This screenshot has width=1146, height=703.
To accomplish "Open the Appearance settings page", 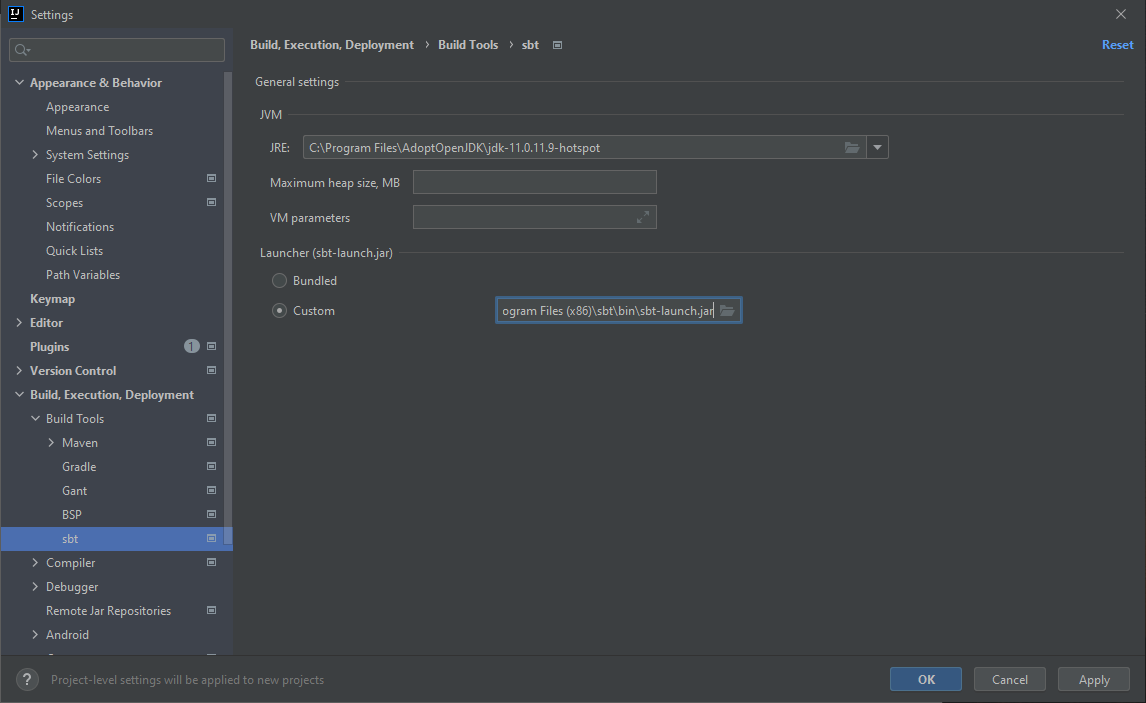I will point(77,107).
